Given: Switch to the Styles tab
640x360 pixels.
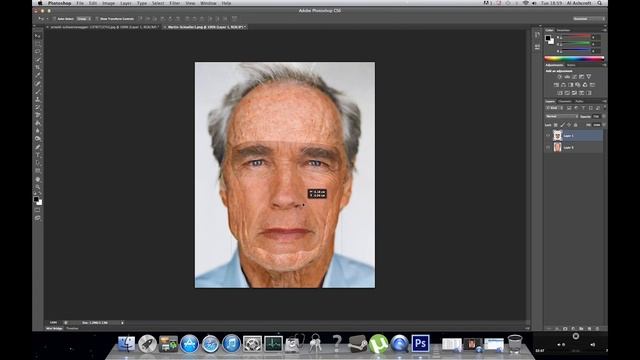Looking at the screenshot, I should [x=571, y=65].
